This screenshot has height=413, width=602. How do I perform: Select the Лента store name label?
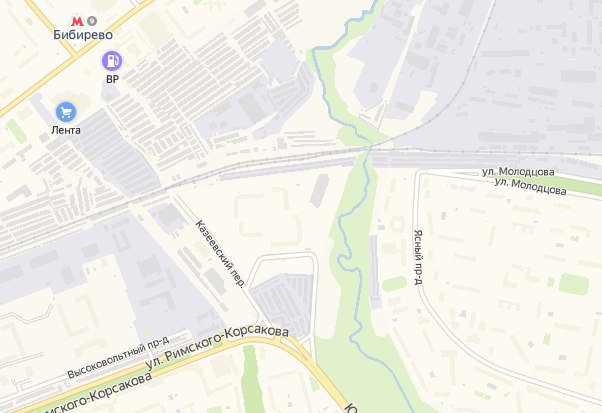coord(66,130)
